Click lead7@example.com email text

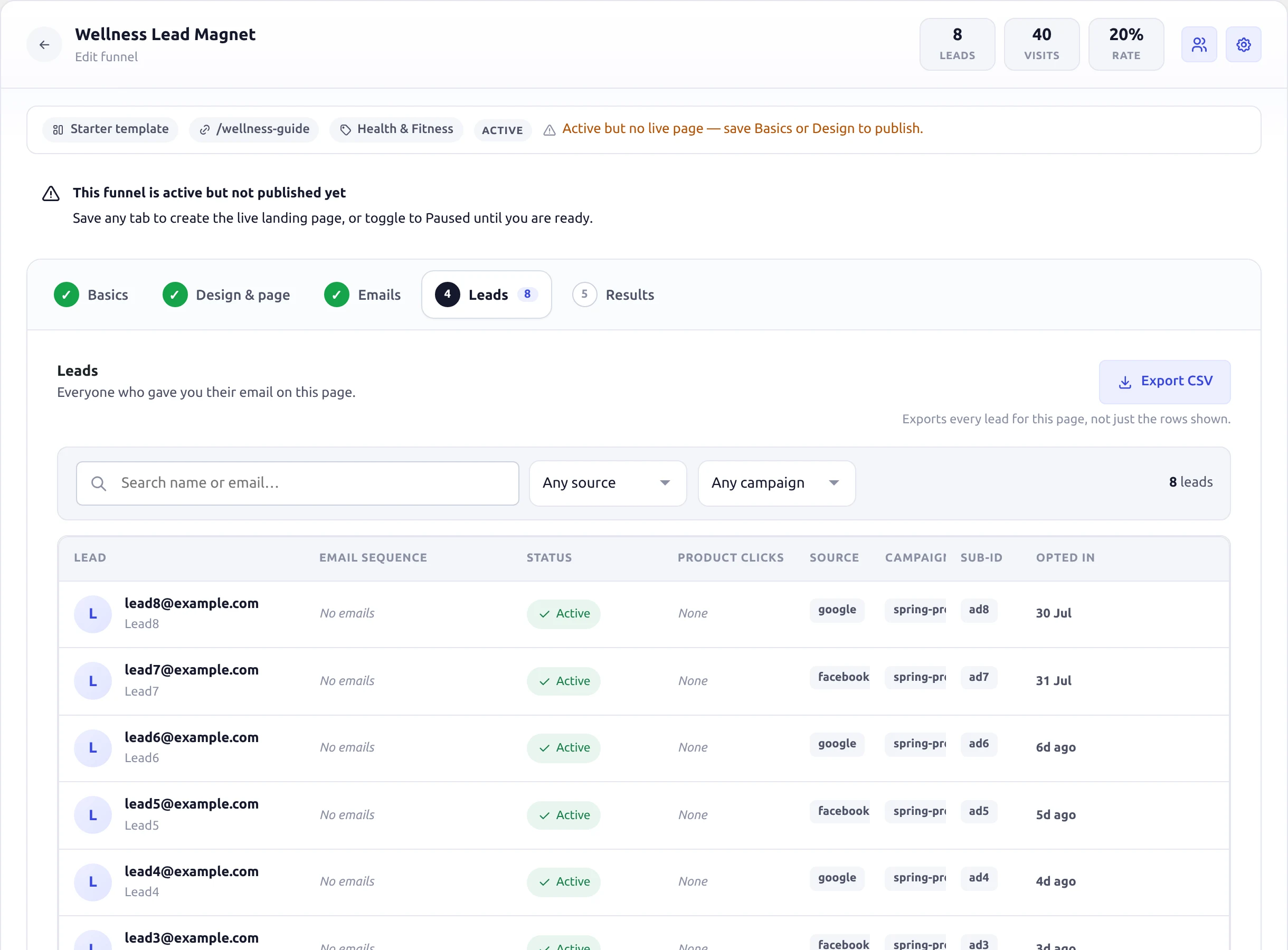pos(192,670)
